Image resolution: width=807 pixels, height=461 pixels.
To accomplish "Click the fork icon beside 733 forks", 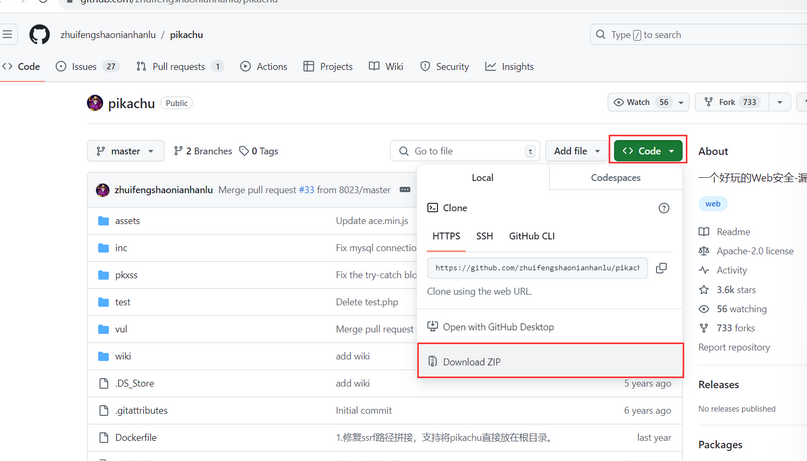I will coord(704,328).
